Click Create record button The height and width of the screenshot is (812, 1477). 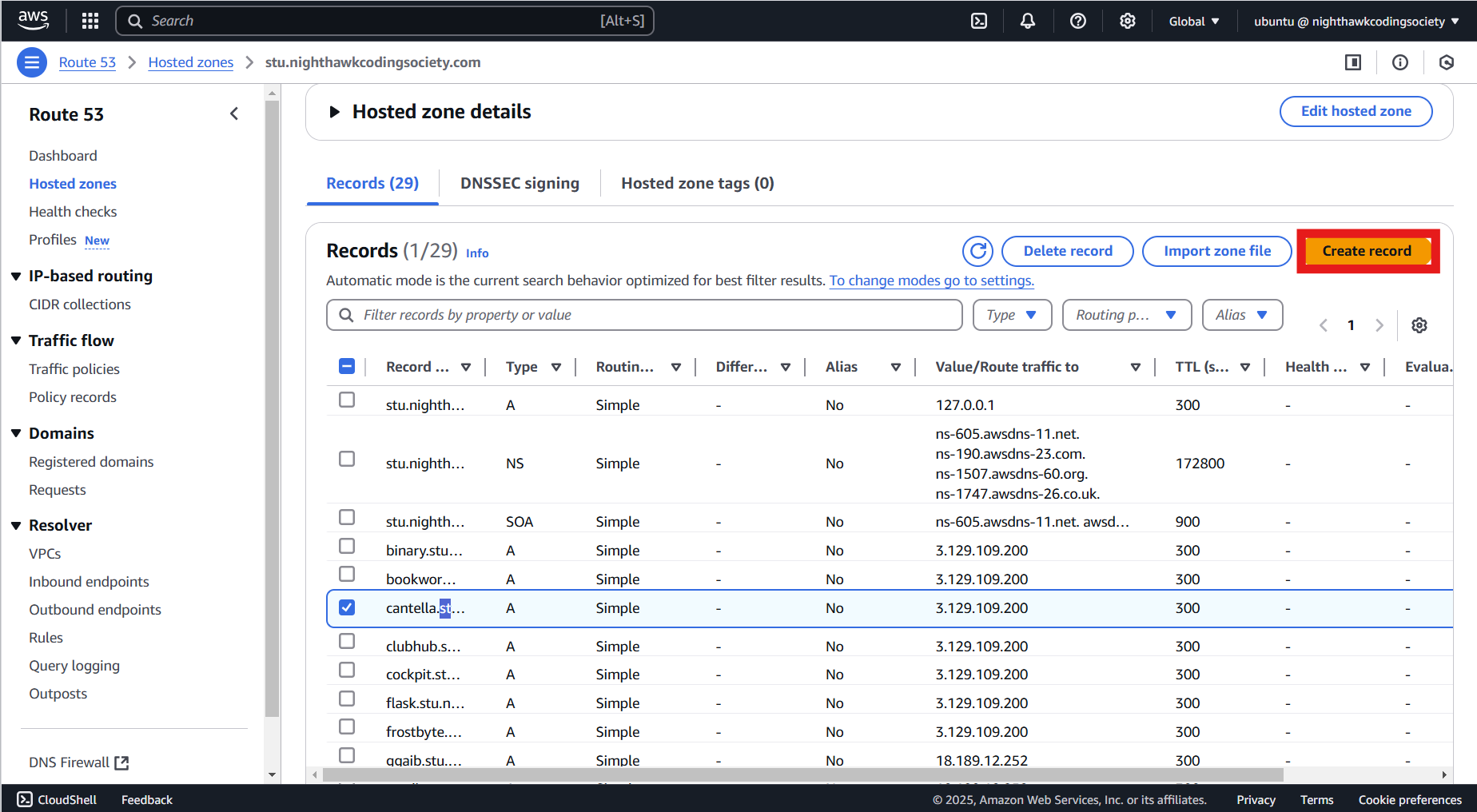click(1367, 251)
